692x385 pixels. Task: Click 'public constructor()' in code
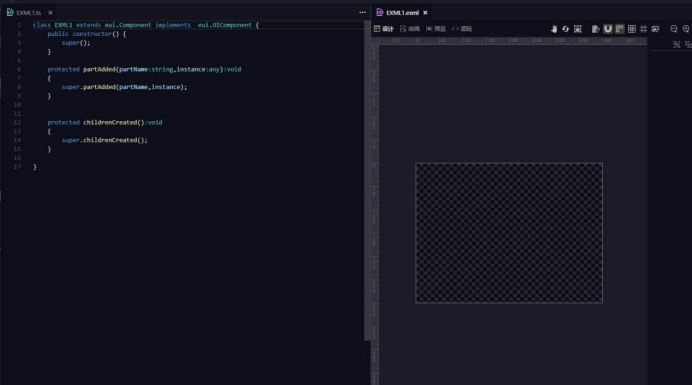83,34
